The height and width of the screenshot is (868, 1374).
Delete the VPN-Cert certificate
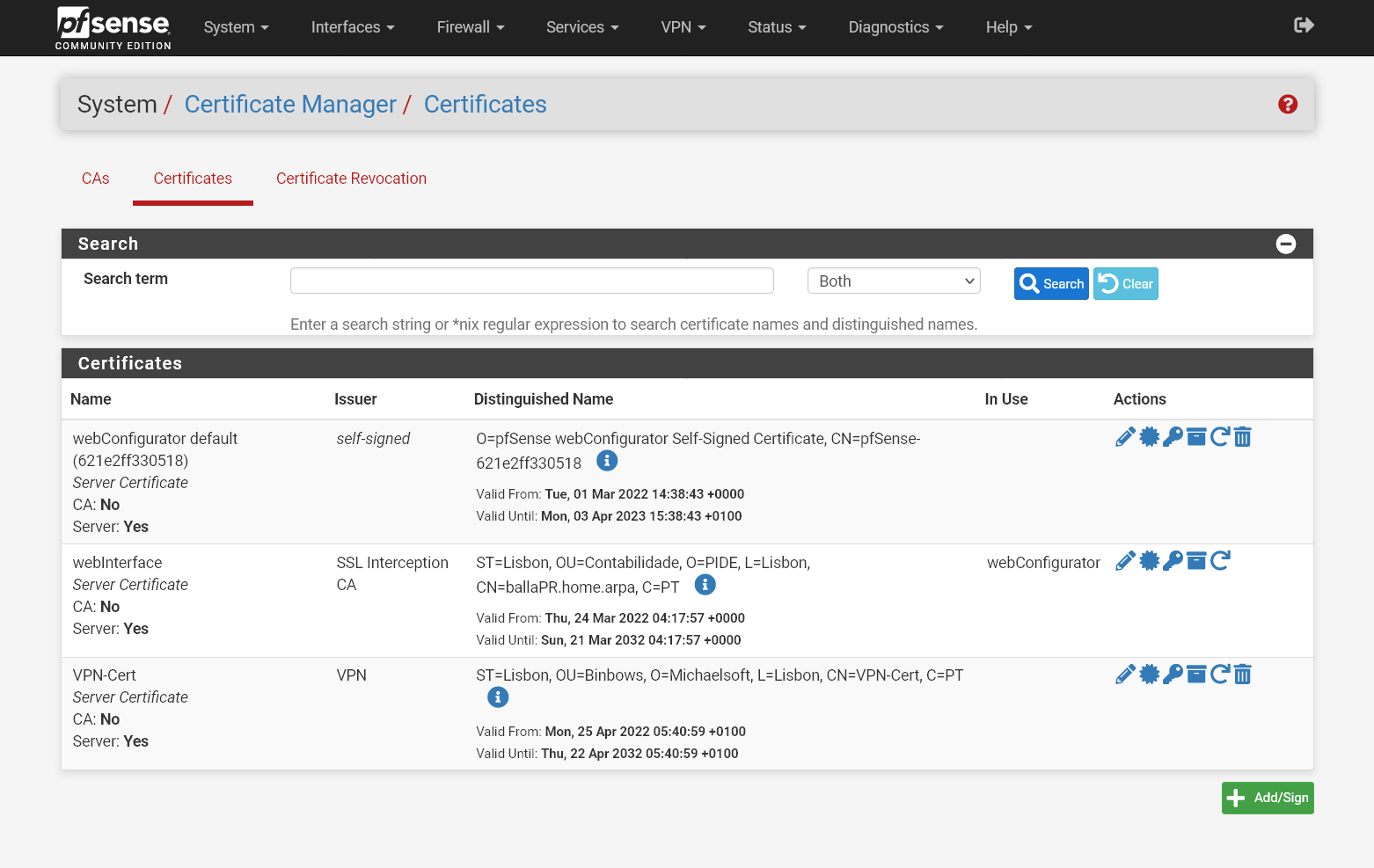pos(1243,674)
